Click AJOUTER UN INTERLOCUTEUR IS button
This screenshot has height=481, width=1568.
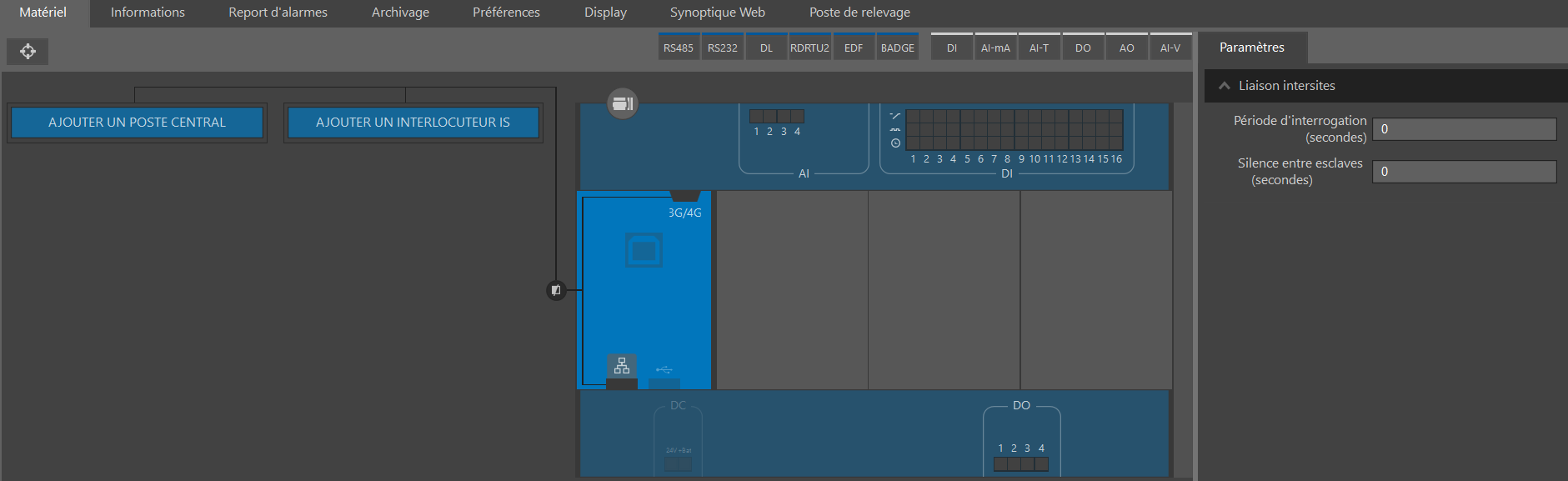pyautogui.click(x=413, y=123)
